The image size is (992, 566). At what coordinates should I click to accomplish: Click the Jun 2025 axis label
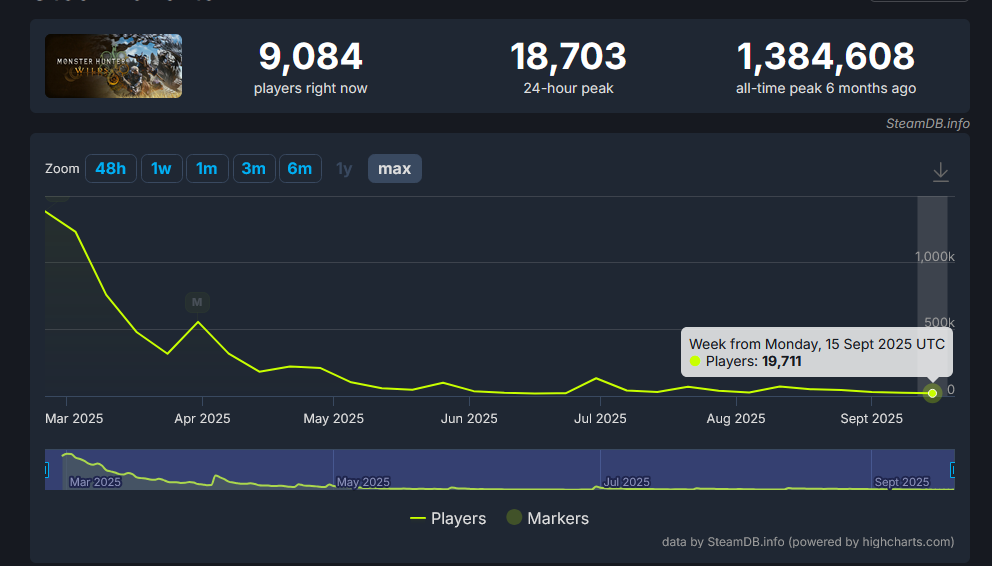point(469,419)
